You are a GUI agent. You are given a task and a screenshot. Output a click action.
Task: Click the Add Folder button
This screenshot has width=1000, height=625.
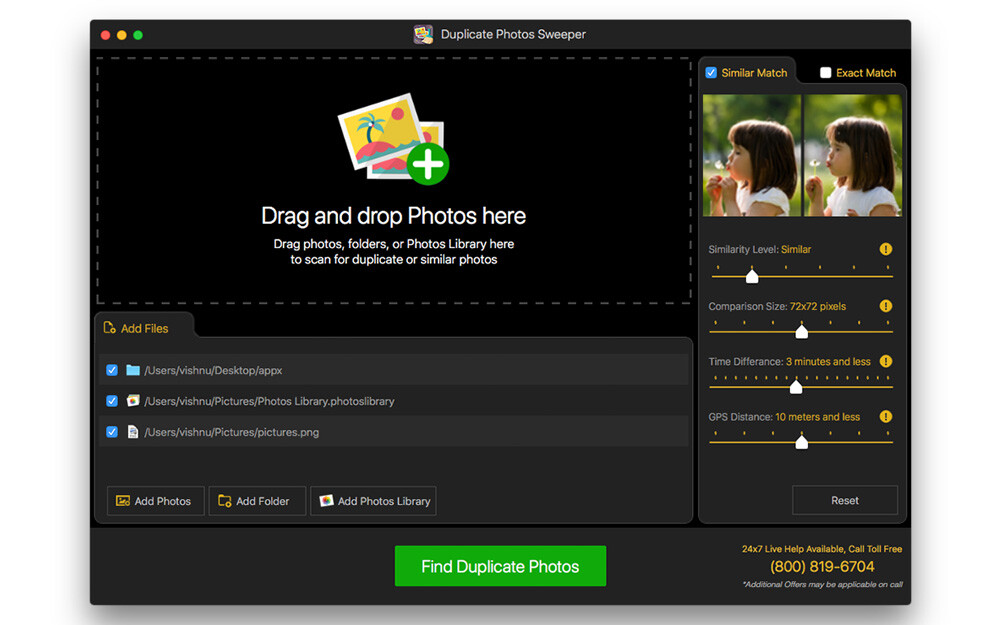(x=257, y=501)
